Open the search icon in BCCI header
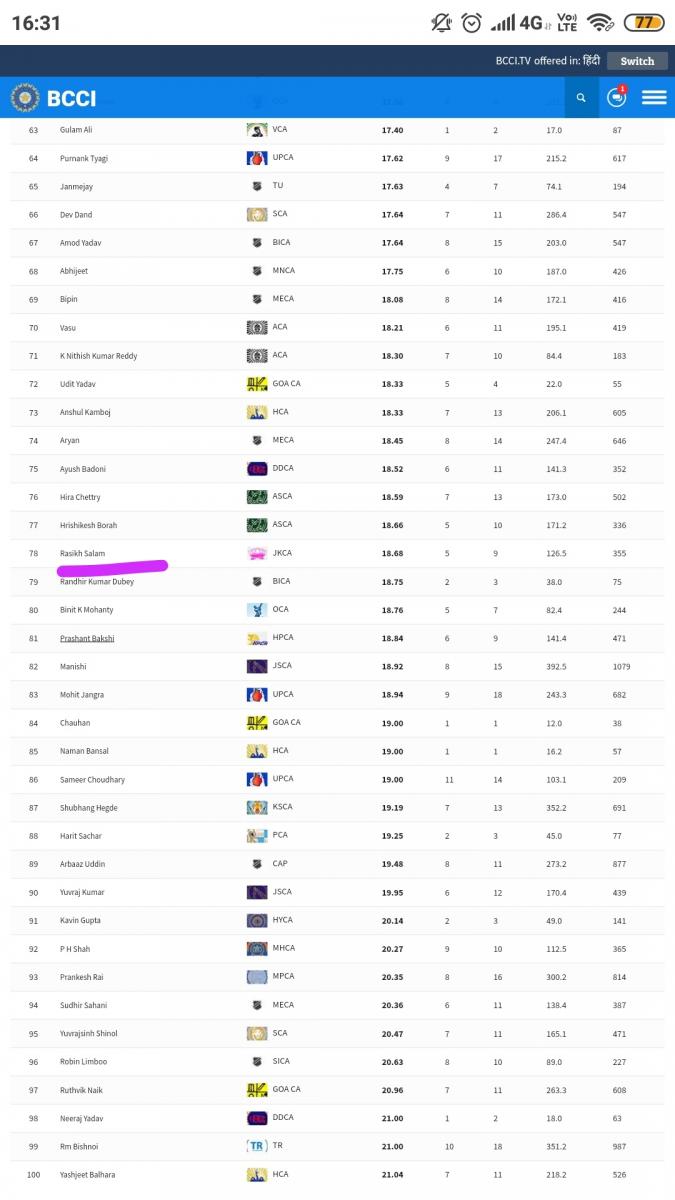This screenshot has height=1200, width=675. pos(580,97)
